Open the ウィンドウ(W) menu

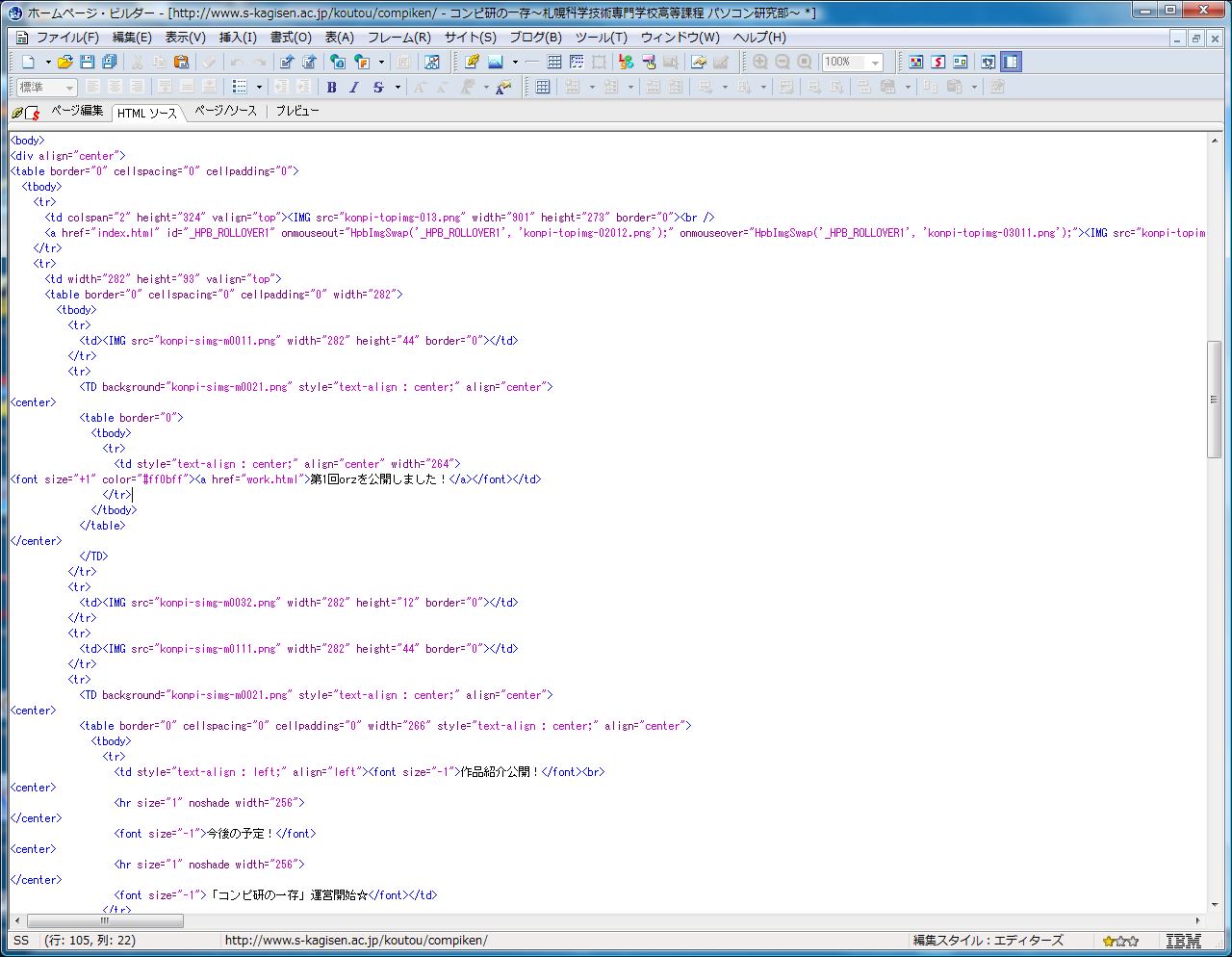[680, 38]
